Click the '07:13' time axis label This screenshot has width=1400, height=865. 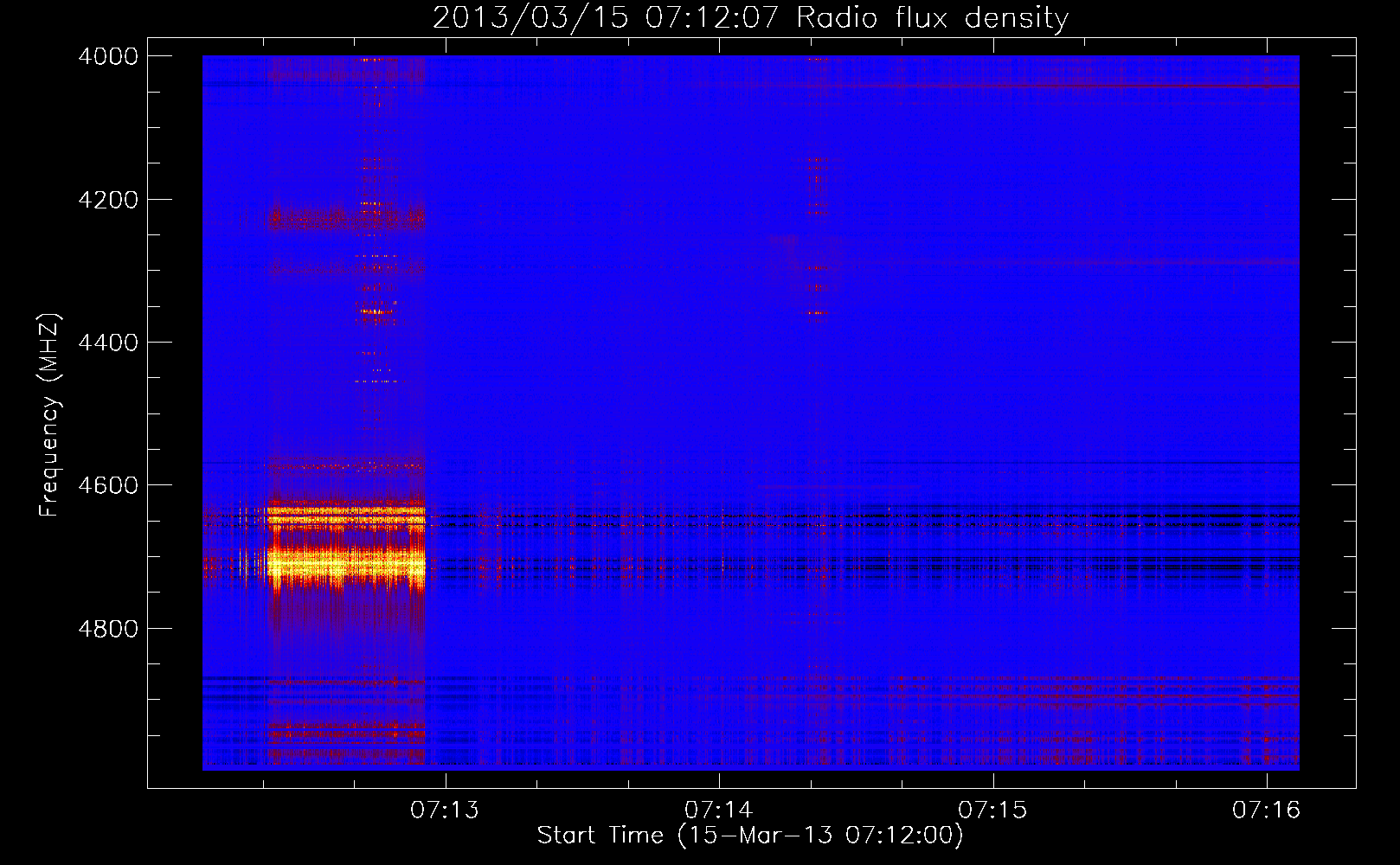click(x=445, y=810)
